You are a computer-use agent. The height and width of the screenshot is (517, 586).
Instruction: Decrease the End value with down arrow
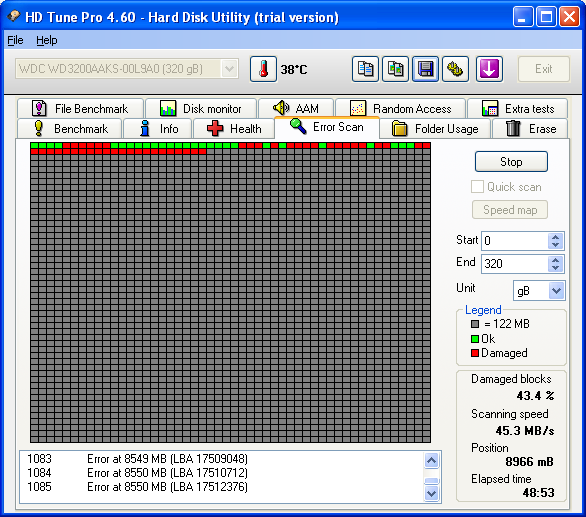click(555, 268)
